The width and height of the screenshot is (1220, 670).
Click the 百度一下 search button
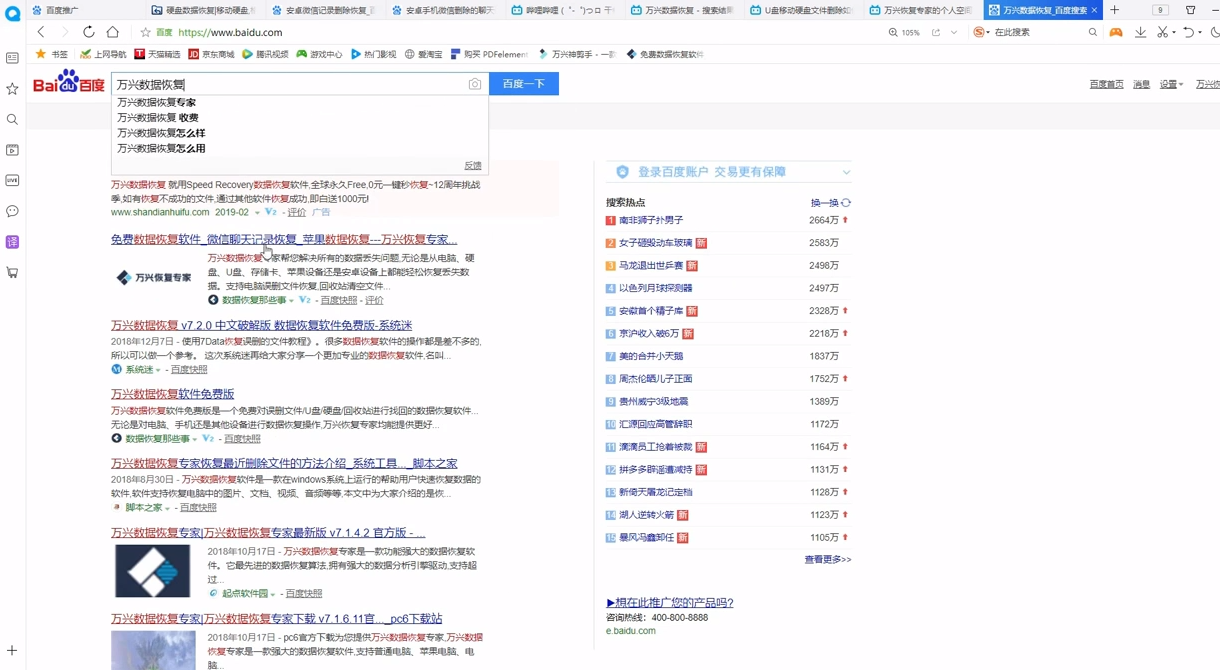(524, 84)
